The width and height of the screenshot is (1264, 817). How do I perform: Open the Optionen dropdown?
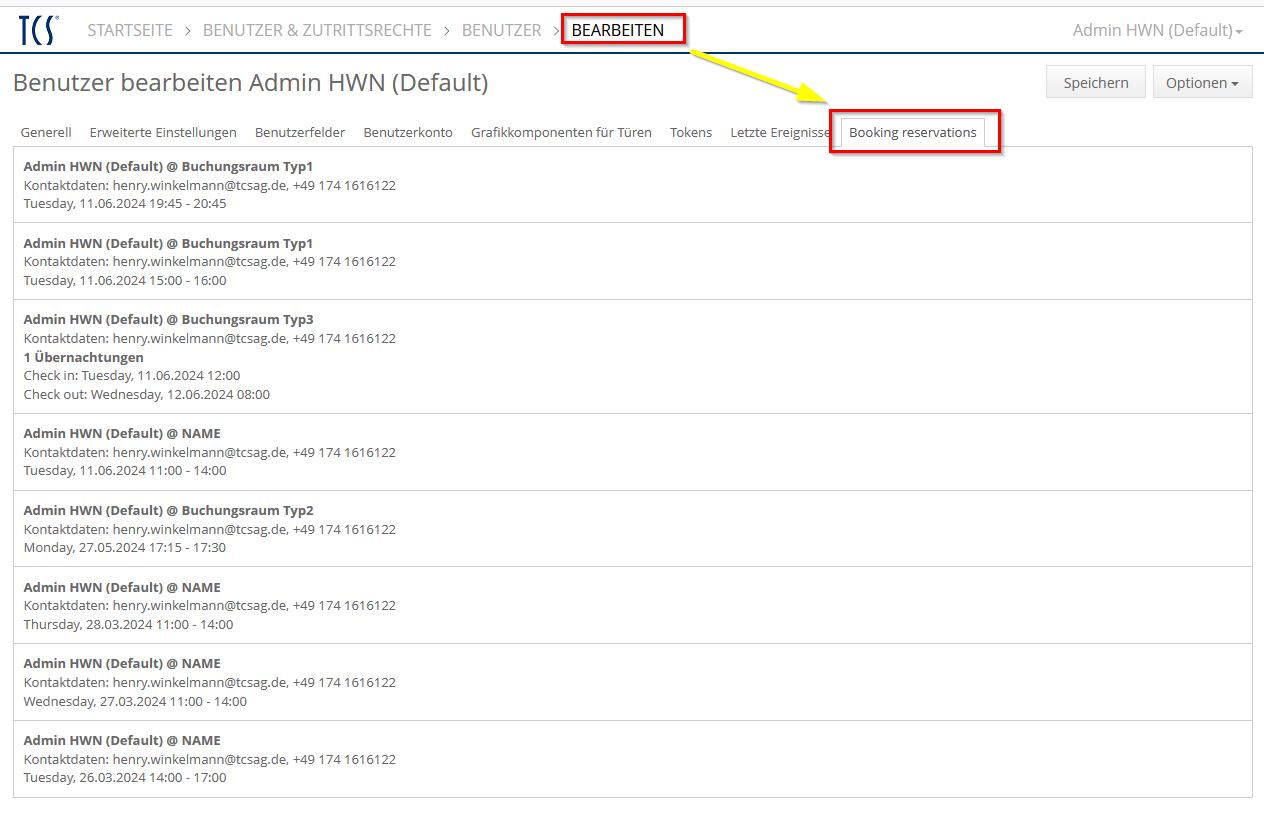[x=1201, y=83]
